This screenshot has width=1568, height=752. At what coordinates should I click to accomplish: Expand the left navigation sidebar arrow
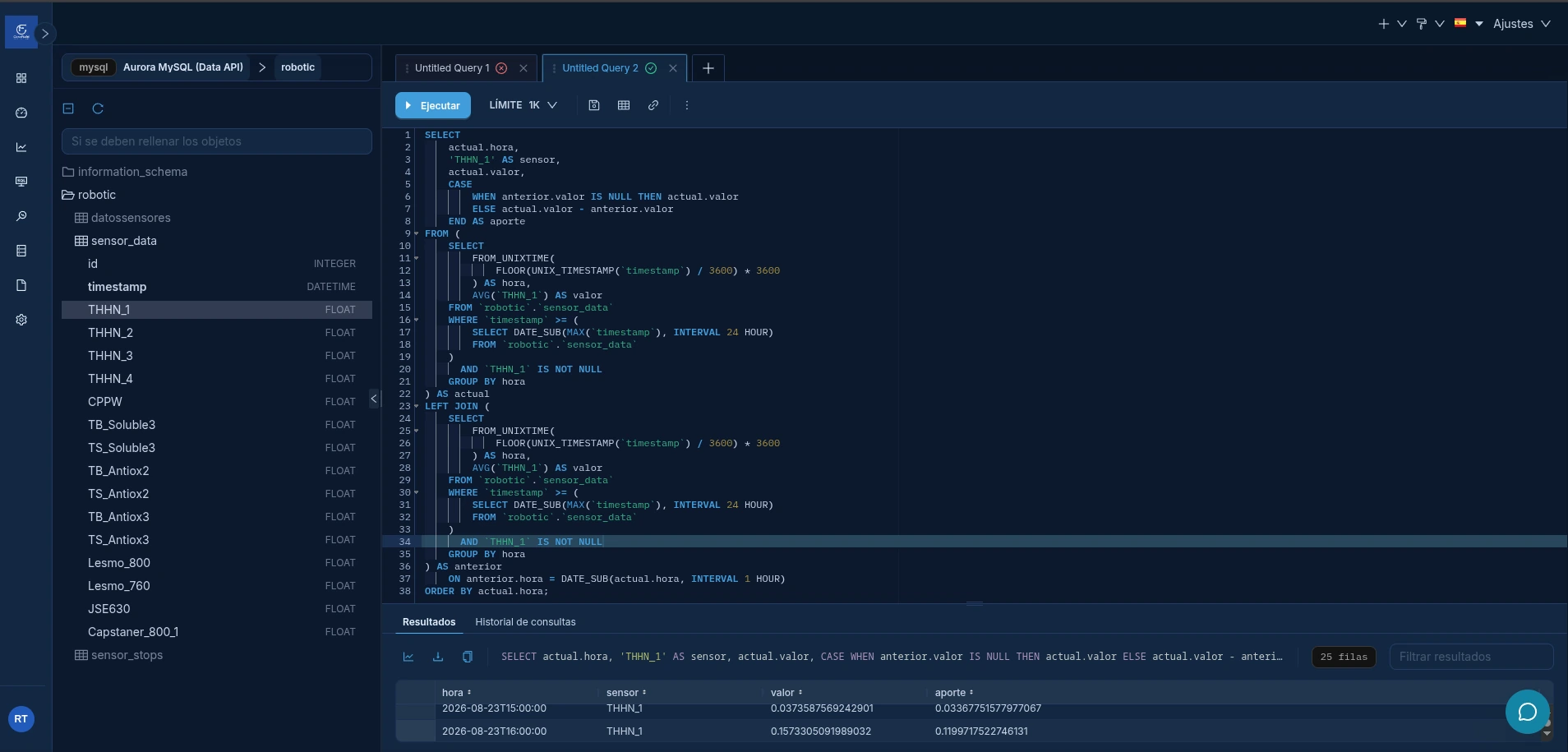click(x=46, y=34)
